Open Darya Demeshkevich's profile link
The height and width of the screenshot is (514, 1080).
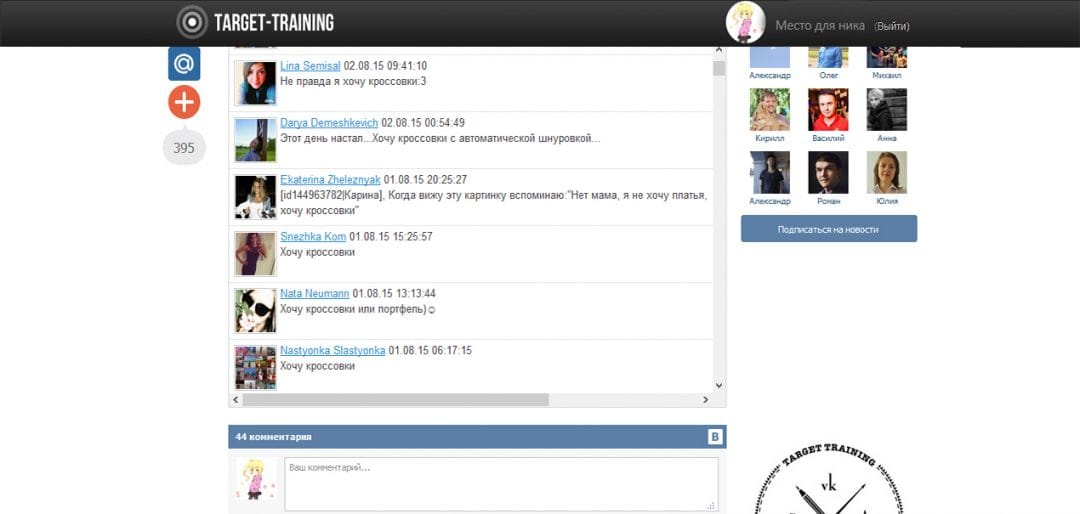point(329,123)
